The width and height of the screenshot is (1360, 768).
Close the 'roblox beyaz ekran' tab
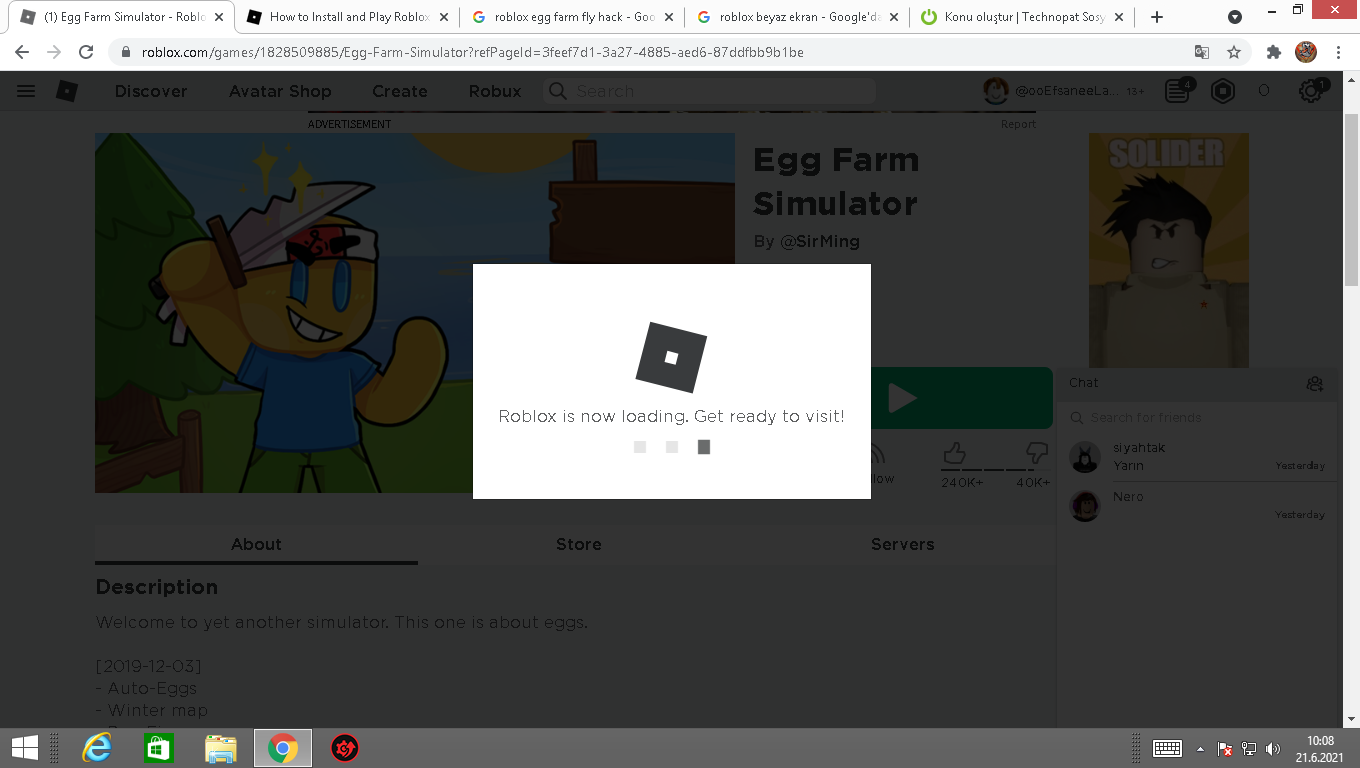tap(894, 17)
